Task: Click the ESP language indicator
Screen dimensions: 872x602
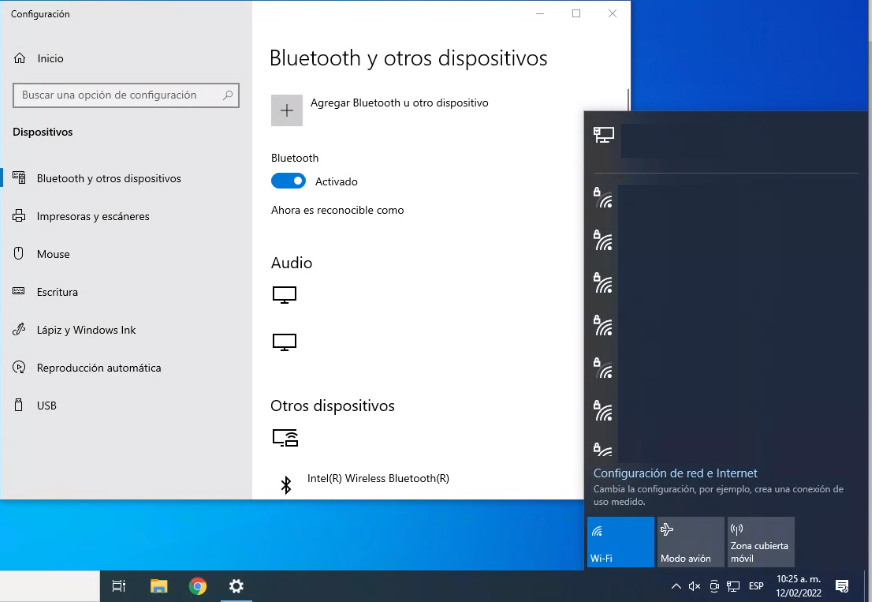Action: 756,586
